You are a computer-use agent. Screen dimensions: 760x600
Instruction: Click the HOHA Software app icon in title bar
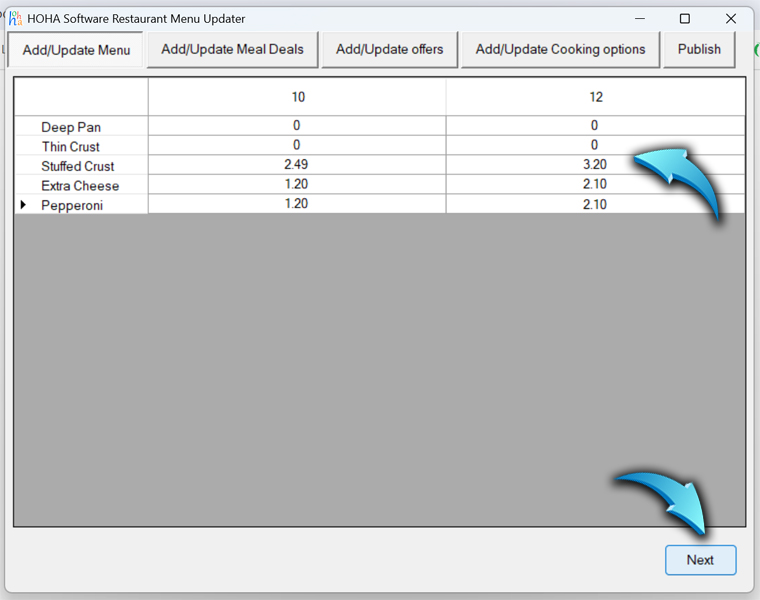pyautogui.click(x=15, y=19)
